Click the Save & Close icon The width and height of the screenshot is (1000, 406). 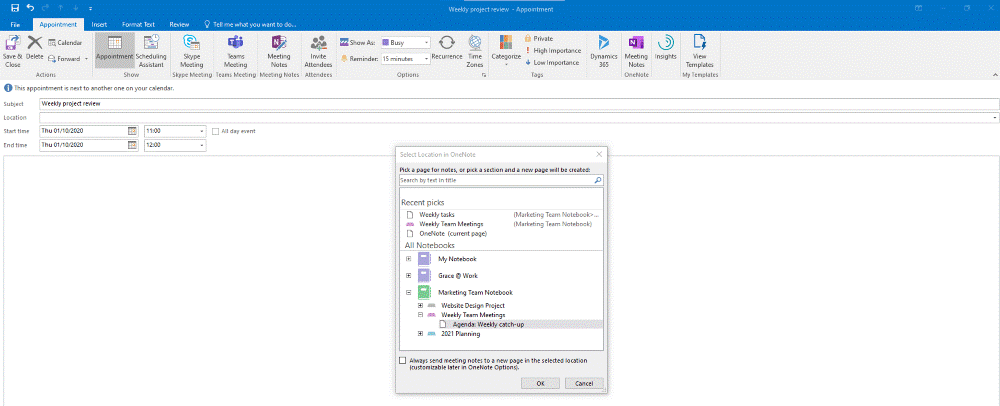[x=14, y=43]
